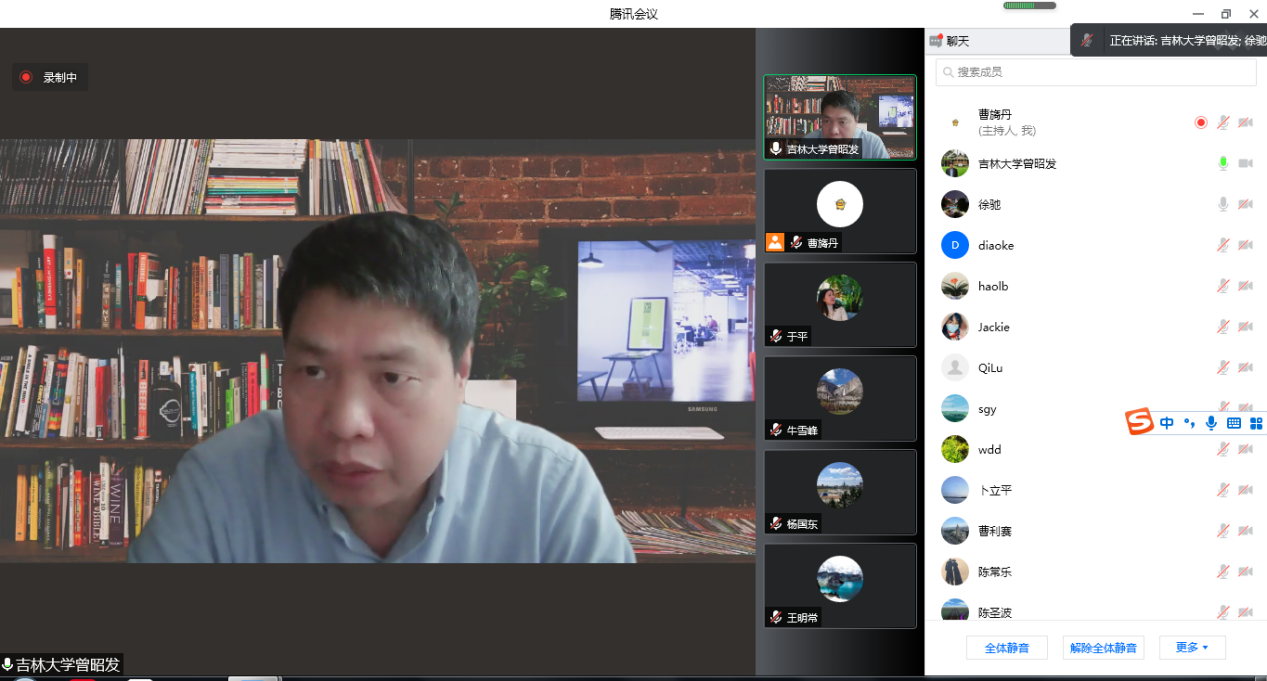The height and width of the screenshot is (681, 1267).
Task: Click the Sogou punctuation mode icon
Action: pos(1189,423)
